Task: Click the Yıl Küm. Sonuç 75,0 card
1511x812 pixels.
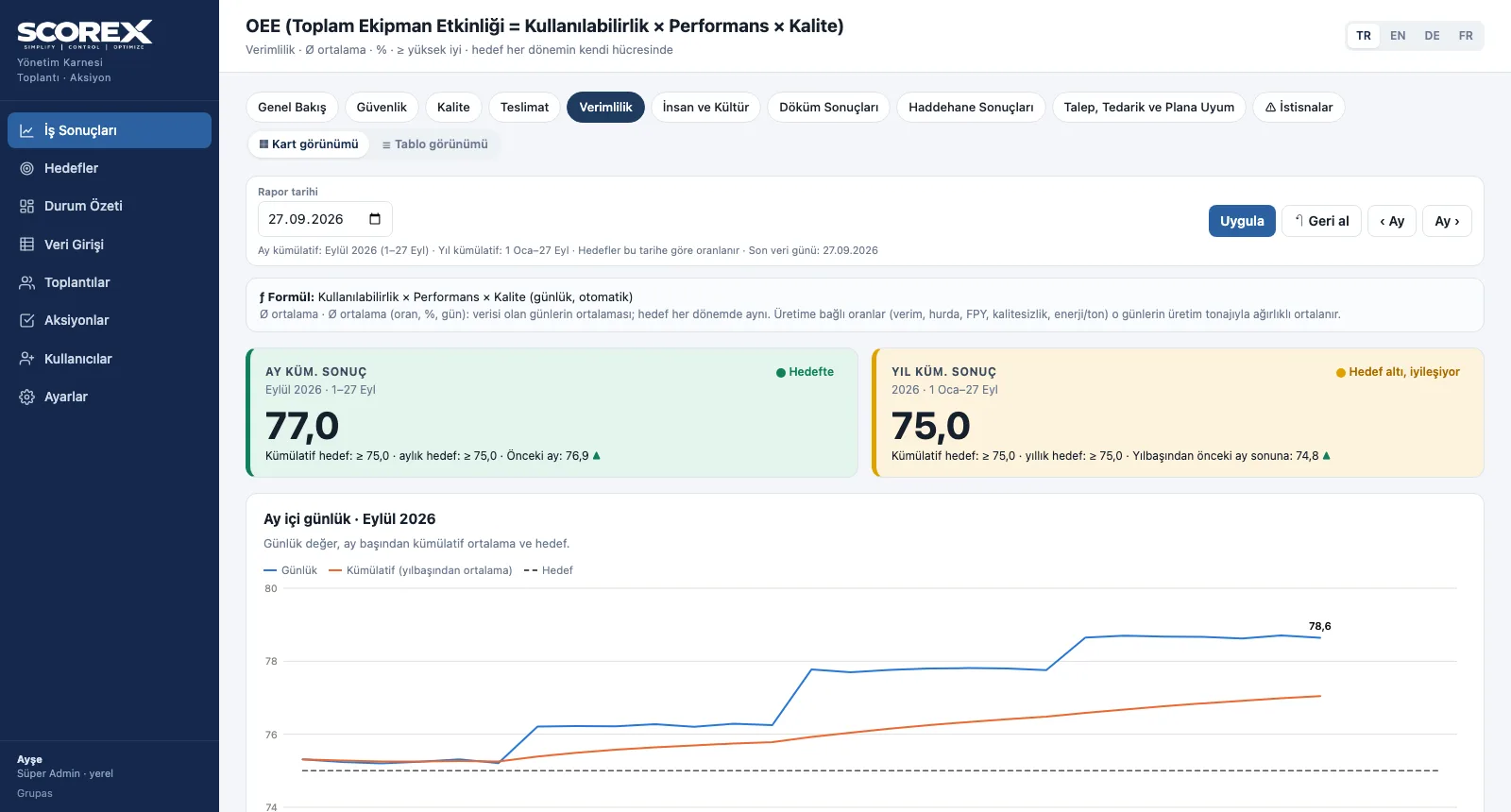Action: [1179, 413]
